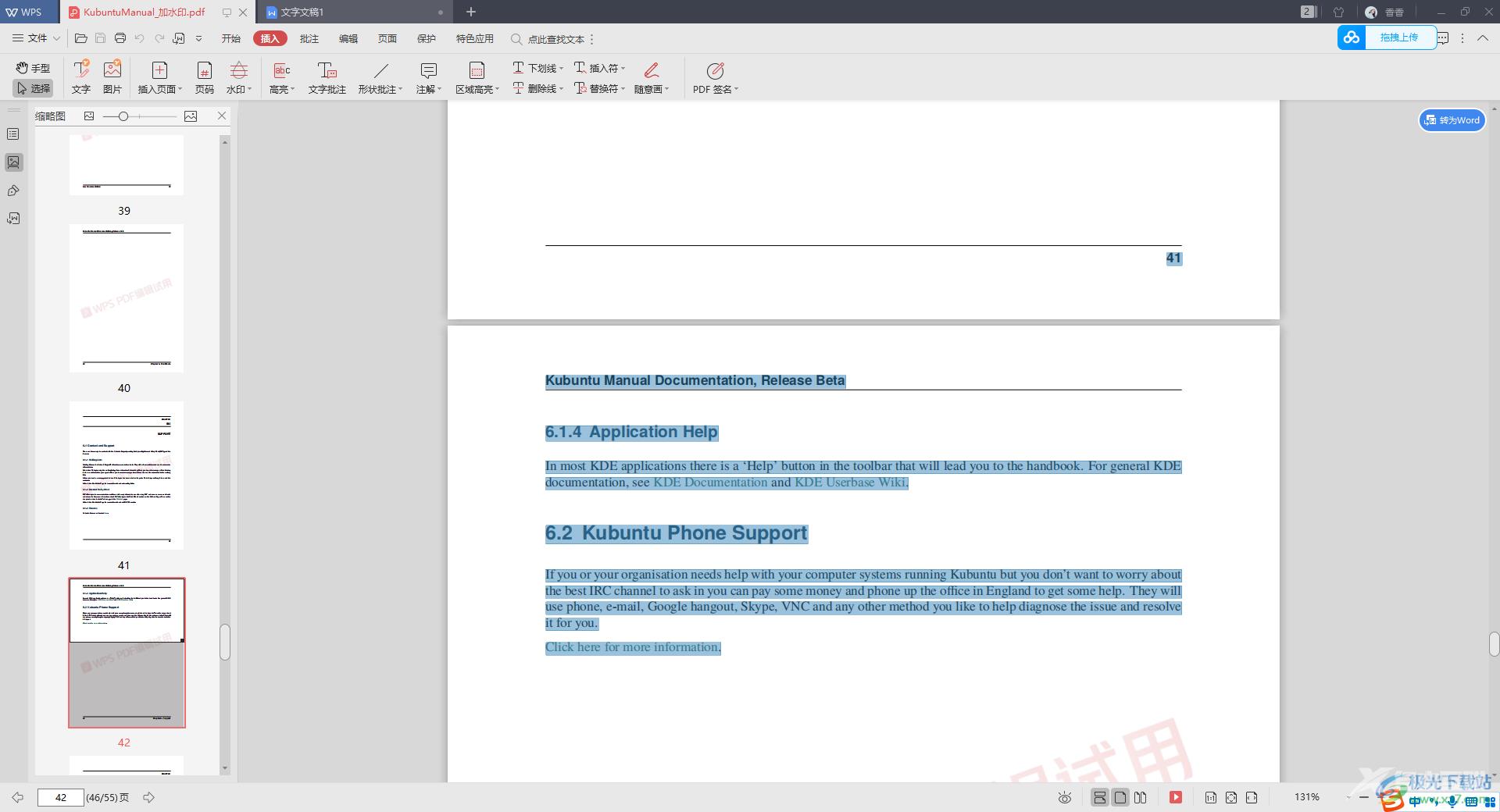1500x812 pixels.
Task: Set zoom to actual size 1:1
Action: pyautogui.click(x=1210, y=797)
